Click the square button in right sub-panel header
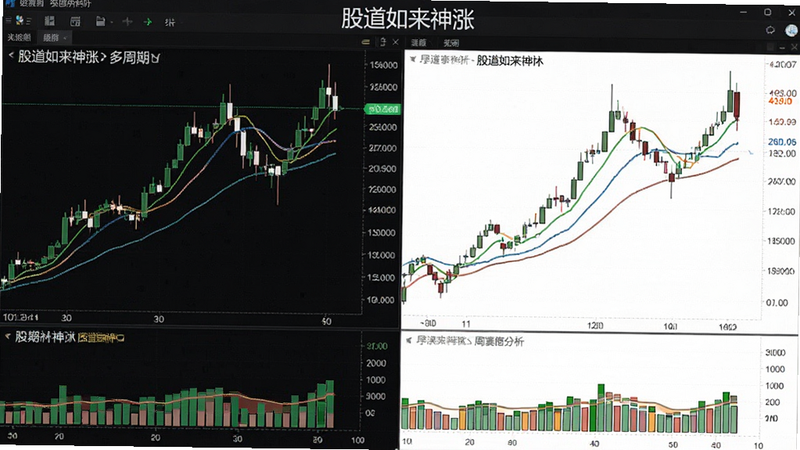800x450 pixels. (770, 47)
